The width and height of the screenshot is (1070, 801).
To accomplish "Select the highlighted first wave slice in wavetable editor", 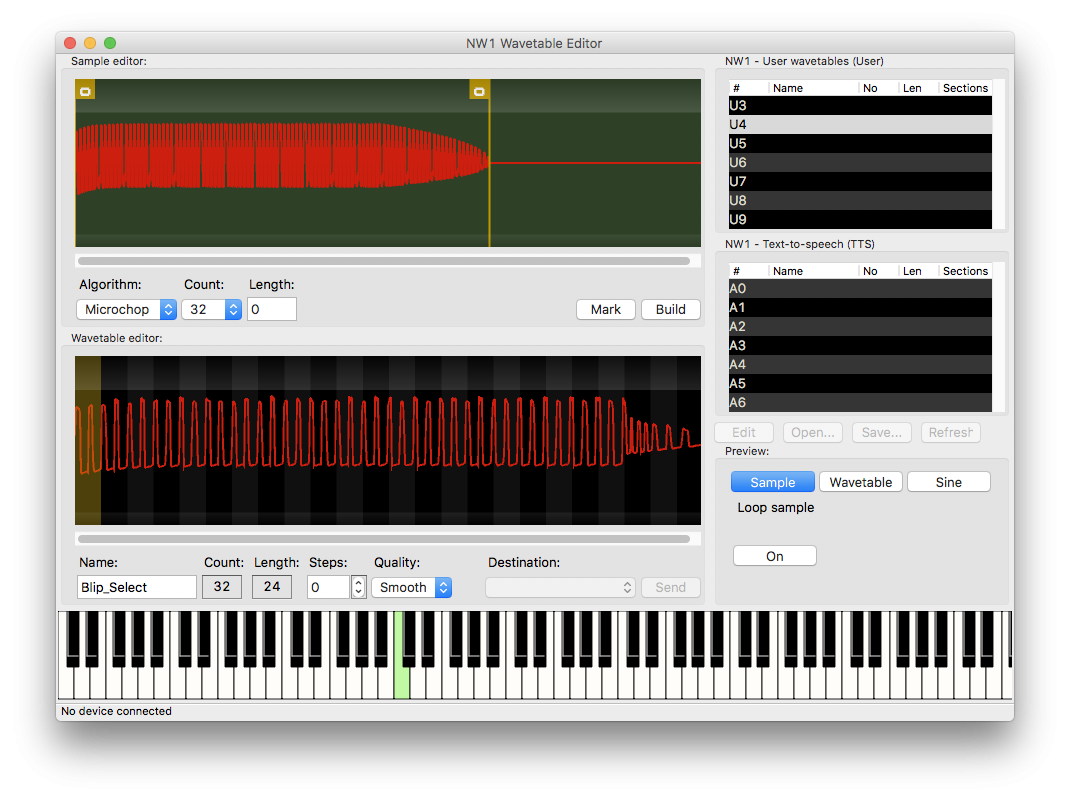I will pos(88,440).
